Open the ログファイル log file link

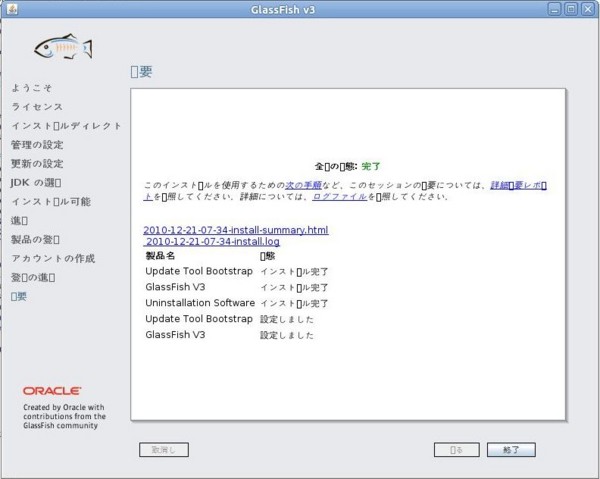click(x=340, y=197)
